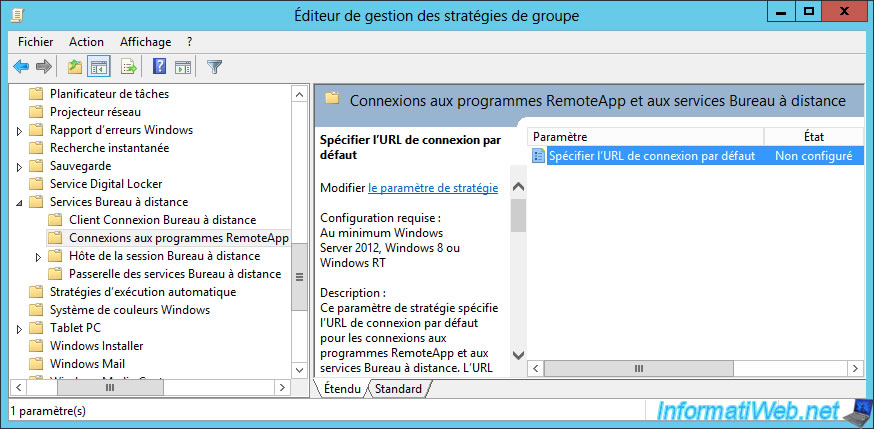Expand Hôte de la session Bureau à distance
This screenshot has height=429, width=874.
tap(38, 257)
